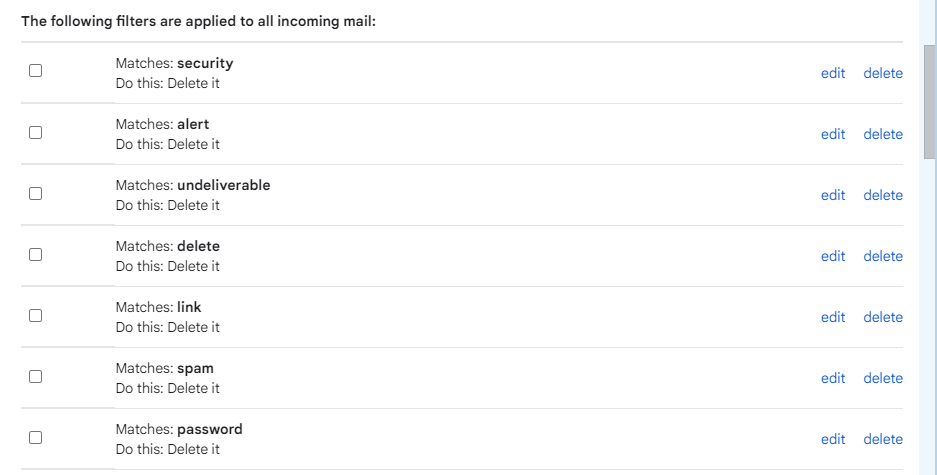Delete the security filter
This screenshot has height=475, width=937.
(x=883, y=73)
